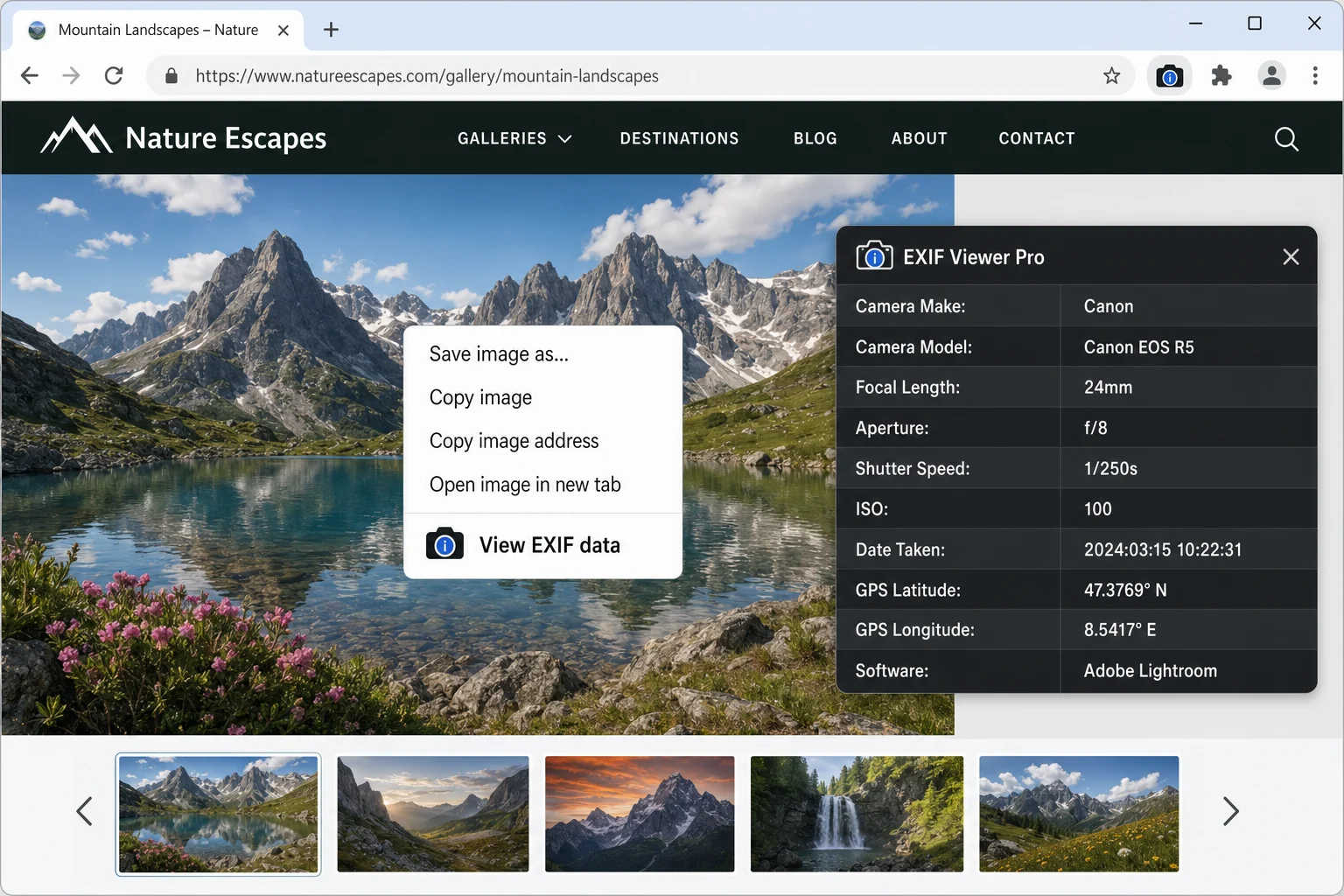Expand the GALLERIES dropdown chevron
This screenshot has height=896, width=1344.
tap(565, 138)
